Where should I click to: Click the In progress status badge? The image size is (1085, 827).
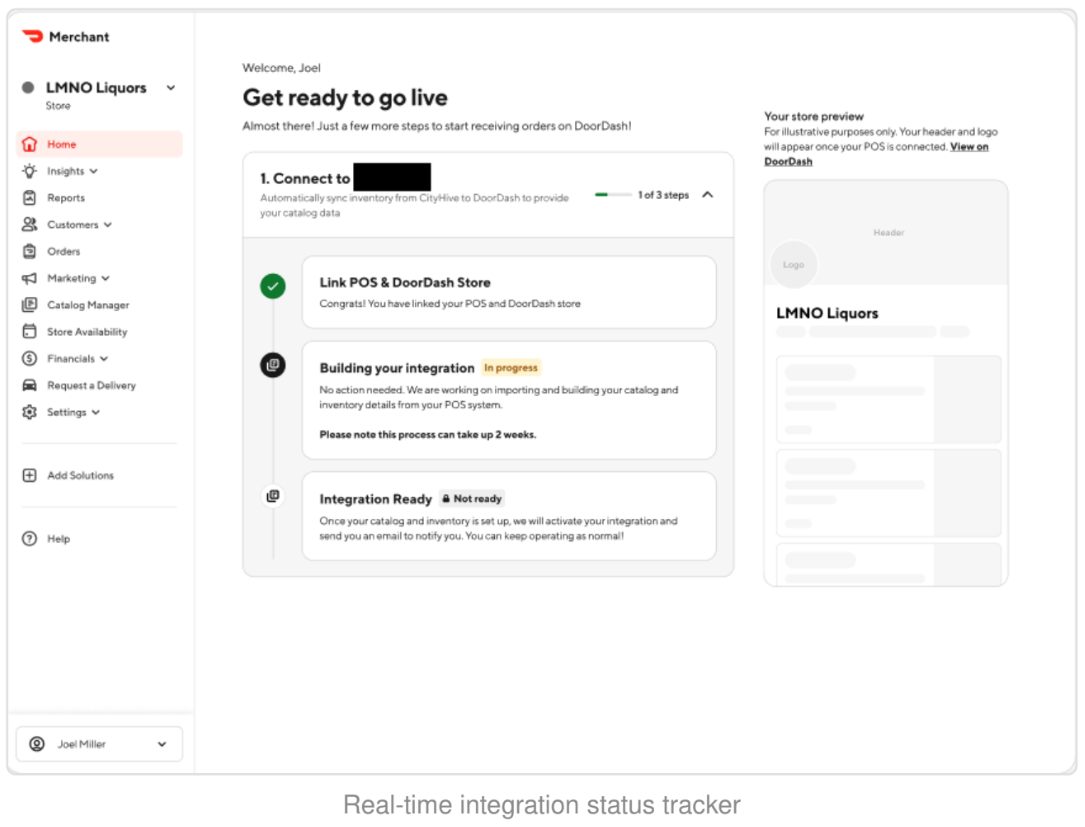click(x=511, y=367)
